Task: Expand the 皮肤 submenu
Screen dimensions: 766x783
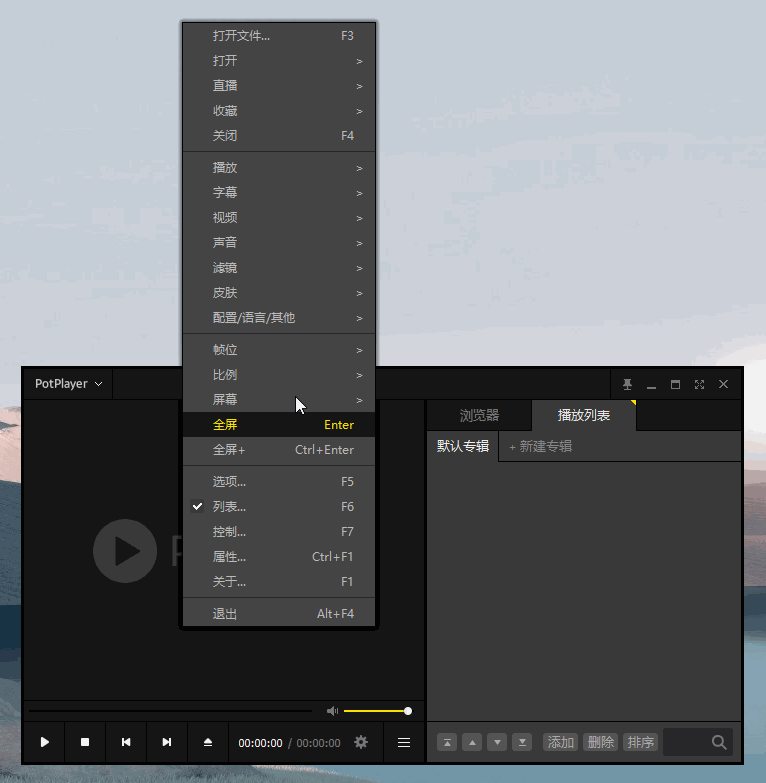Action: (279, 293)
